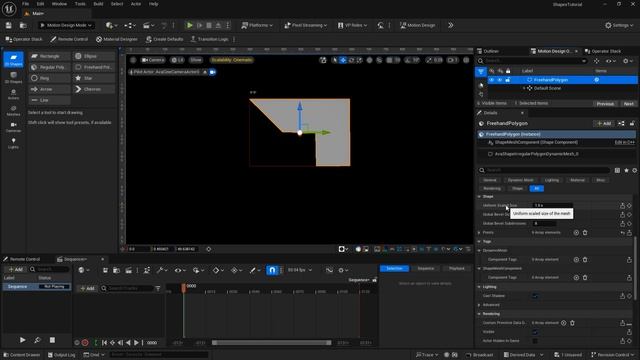Click the play icon under Sequence list

(x=22, y=340)
